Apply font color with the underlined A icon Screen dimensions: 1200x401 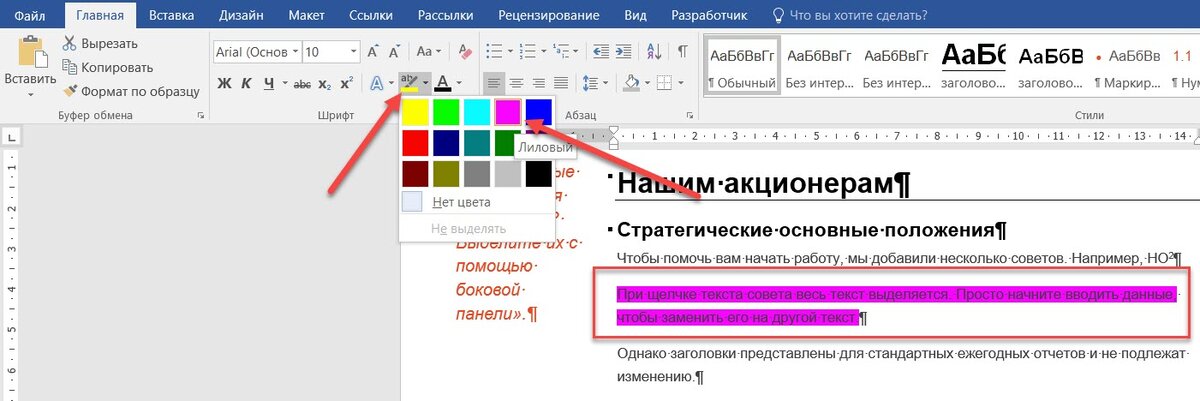[x=443, y=83]
